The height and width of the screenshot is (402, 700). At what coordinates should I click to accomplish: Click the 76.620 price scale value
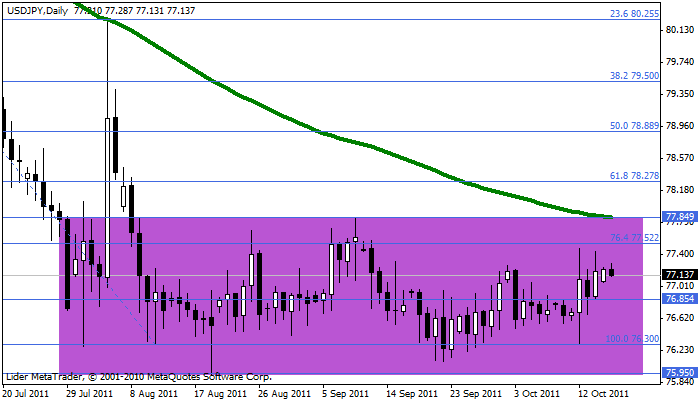[680, 318]
